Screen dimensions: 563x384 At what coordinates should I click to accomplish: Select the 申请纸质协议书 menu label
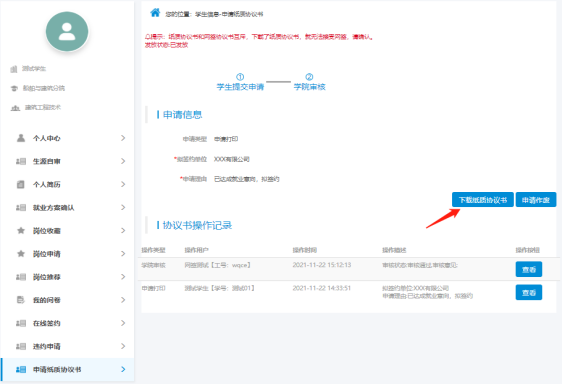pyautogui.click(x=57, y=369)
